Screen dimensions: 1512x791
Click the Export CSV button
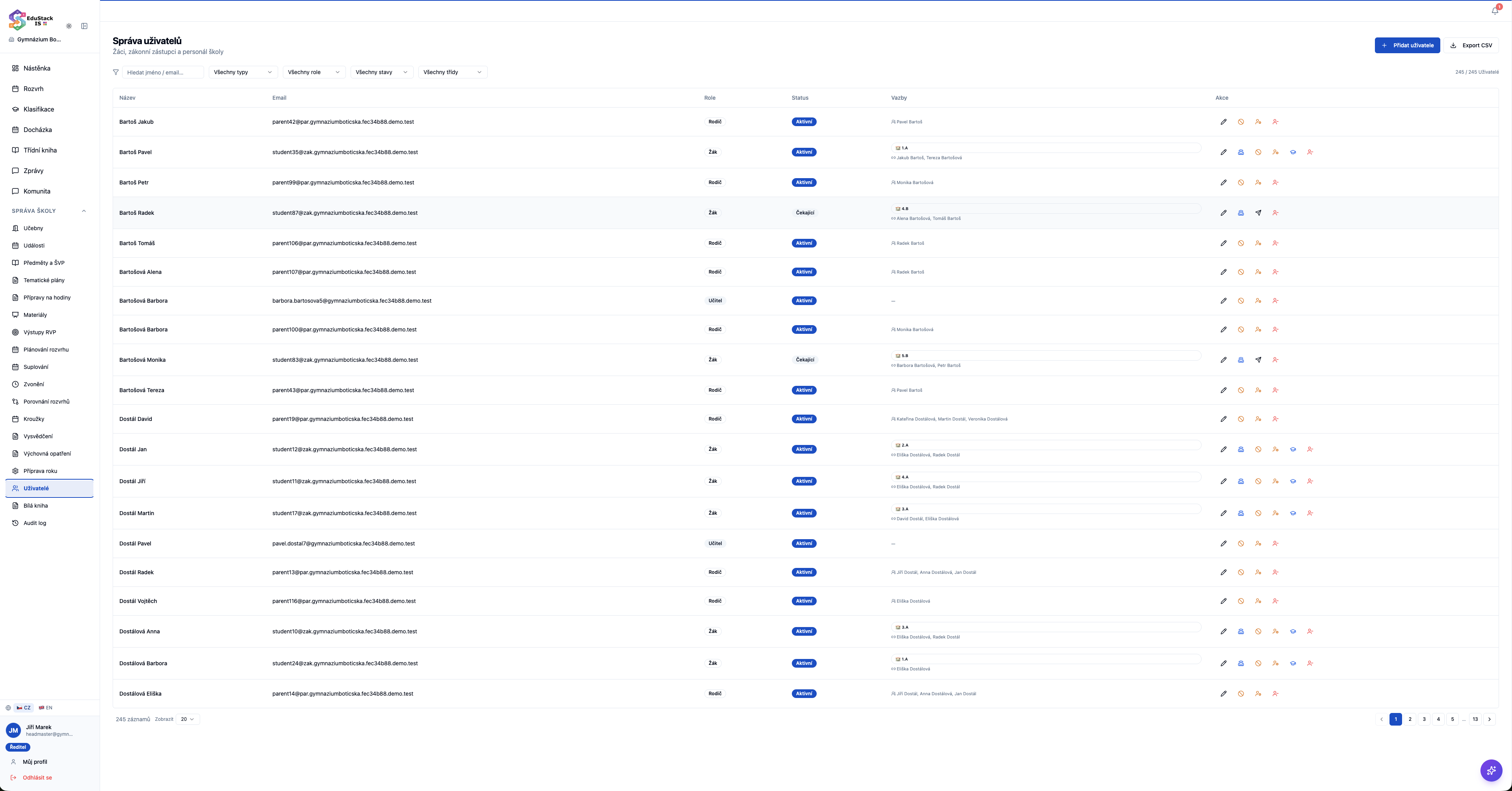pos(1471,45)
